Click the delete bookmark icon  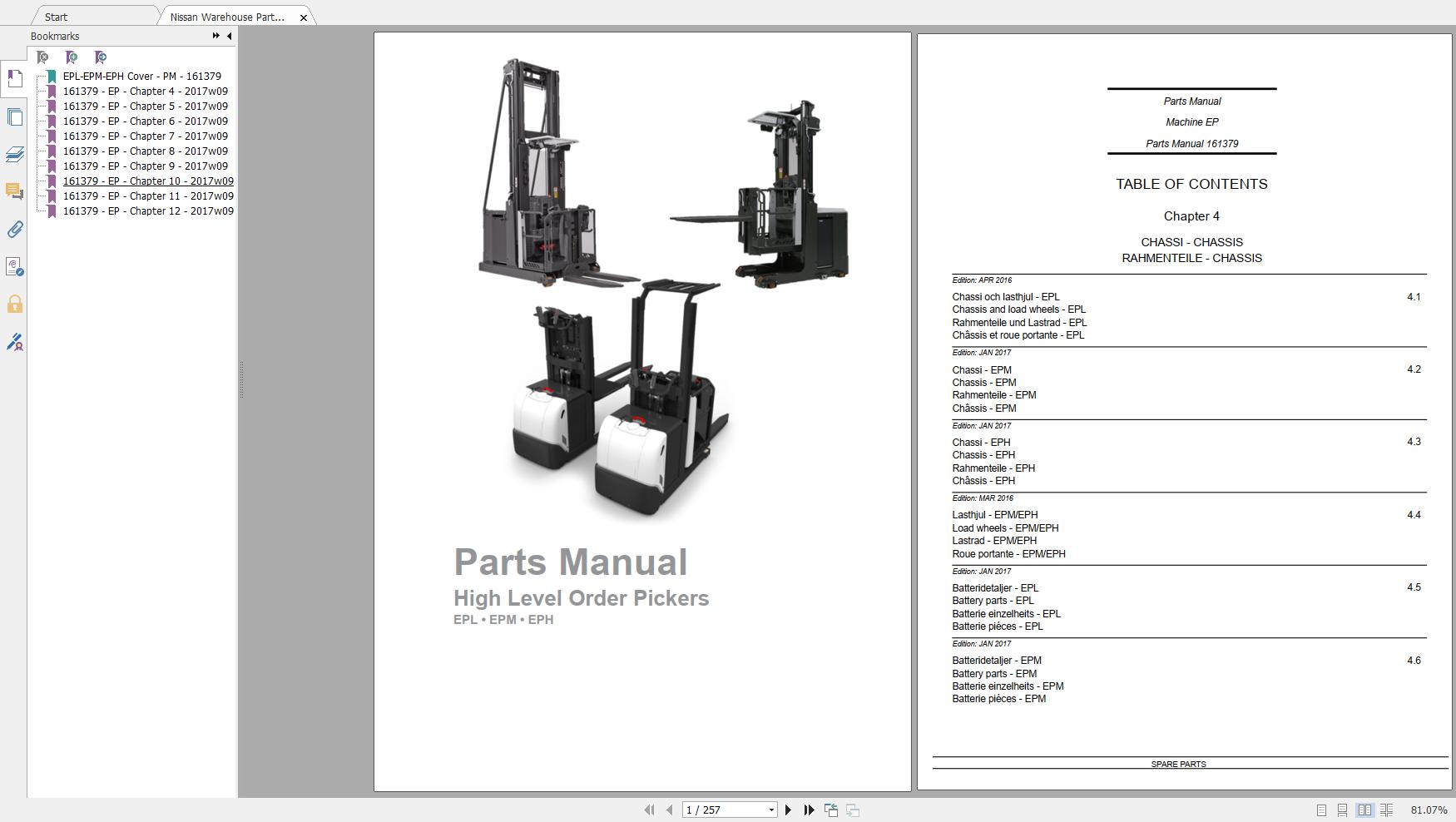pos(42,57)
